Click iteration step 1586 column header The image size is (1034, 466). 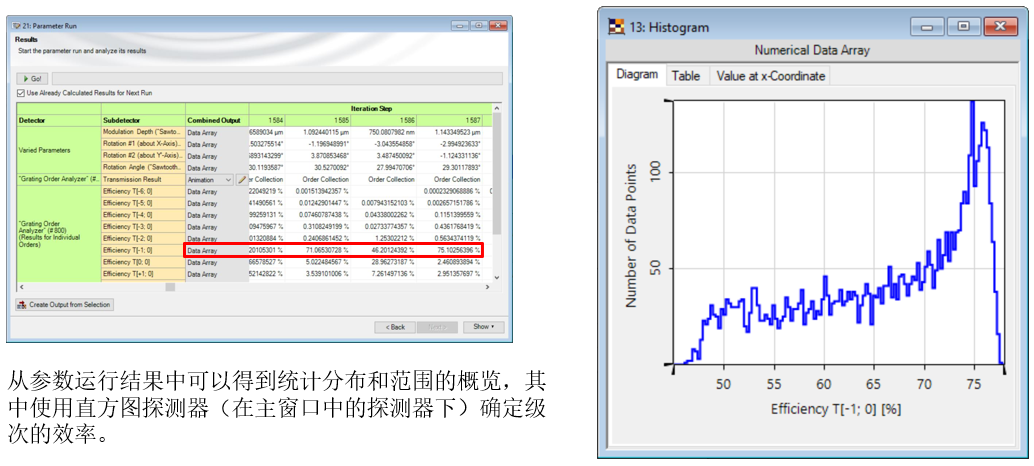pos(384,121)
